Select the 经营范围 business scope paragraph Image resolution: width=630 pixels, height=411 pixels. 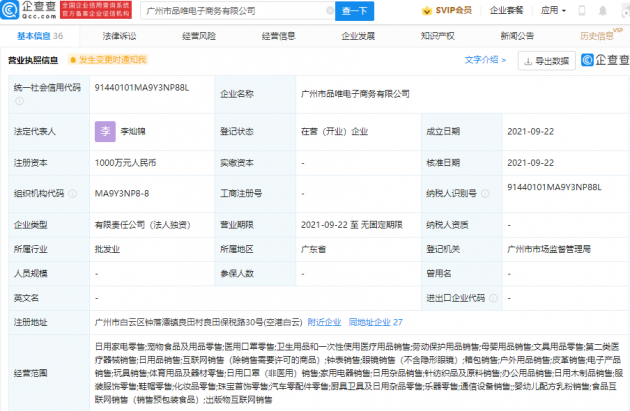pos(359,373)
